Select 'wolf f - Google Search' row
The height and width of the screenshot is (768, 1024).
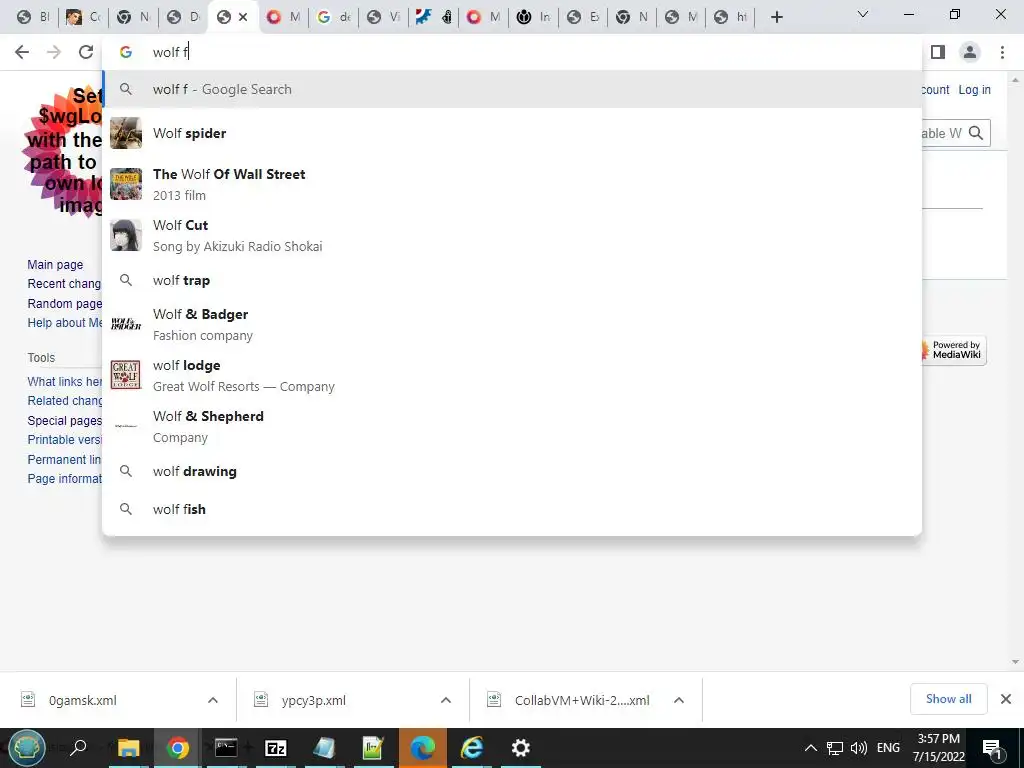click(x=513, y=89)
